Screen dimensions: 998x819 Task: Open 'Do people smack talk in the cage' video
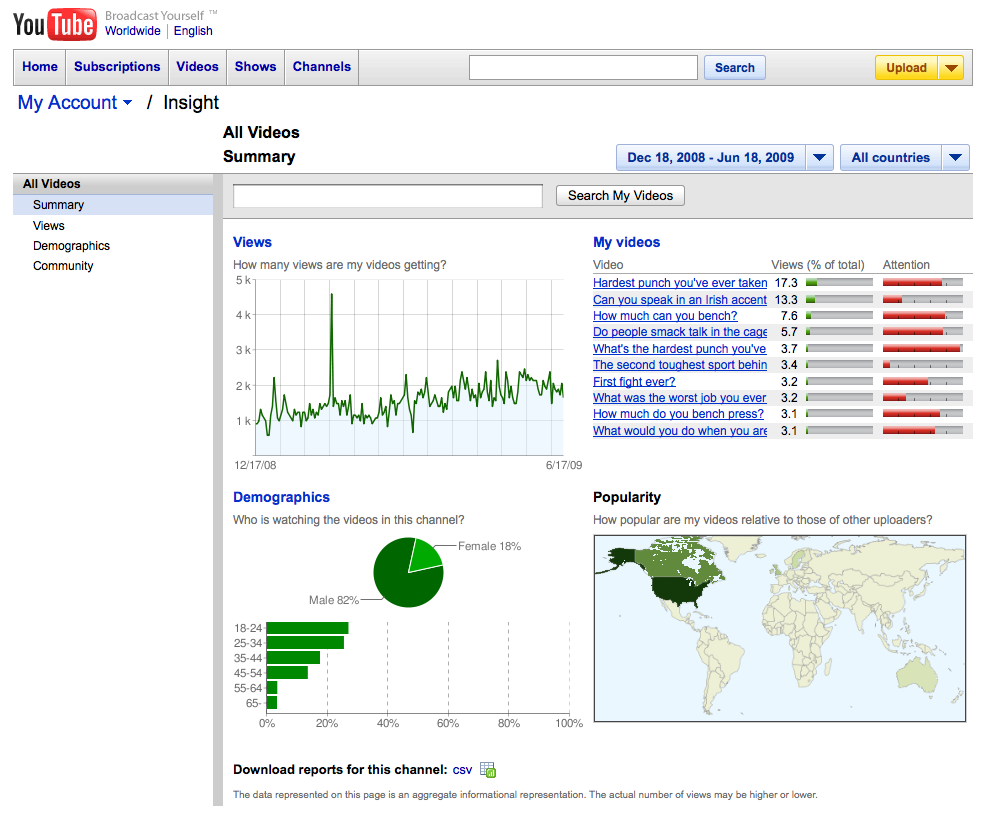coord(680,332)
